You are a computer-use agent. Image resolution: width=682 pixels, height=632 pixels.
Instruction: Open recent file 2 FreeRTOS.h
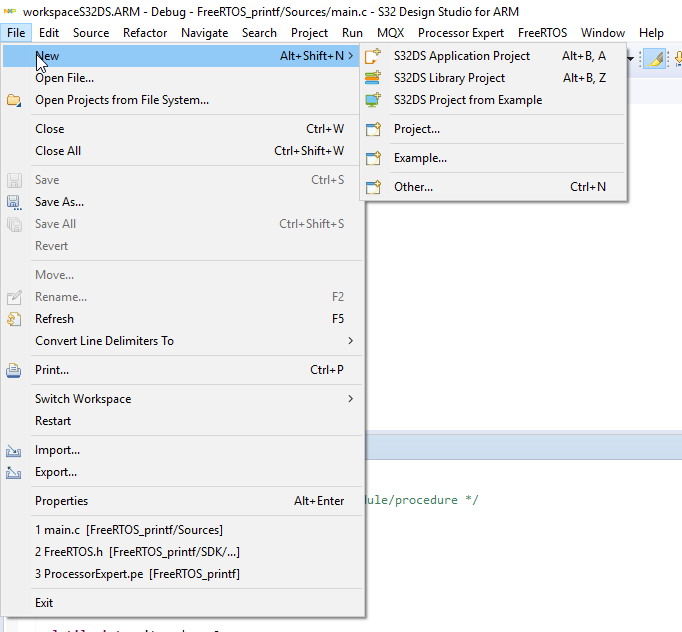(183, 552)
